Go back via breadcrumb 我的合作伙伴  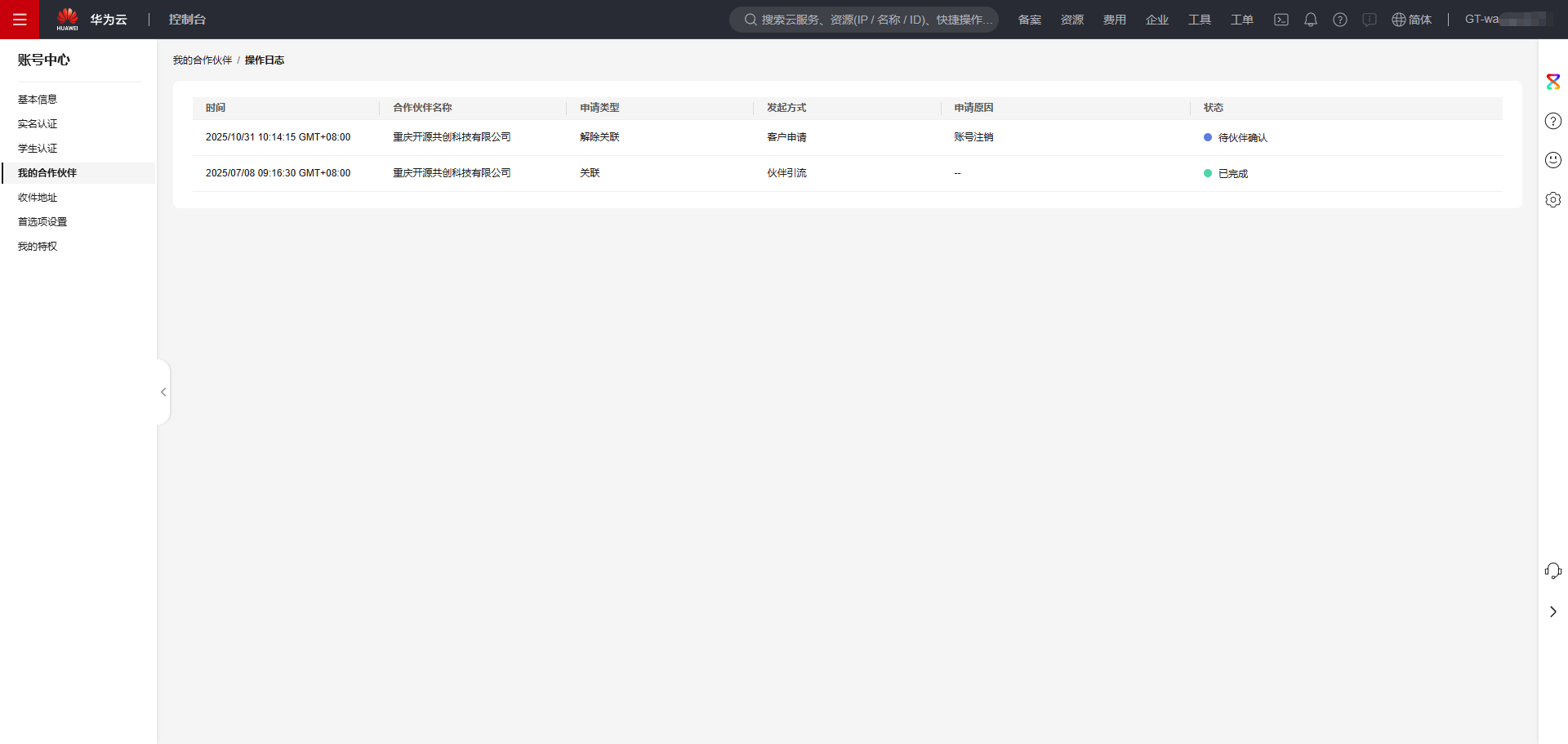point(202,60)
